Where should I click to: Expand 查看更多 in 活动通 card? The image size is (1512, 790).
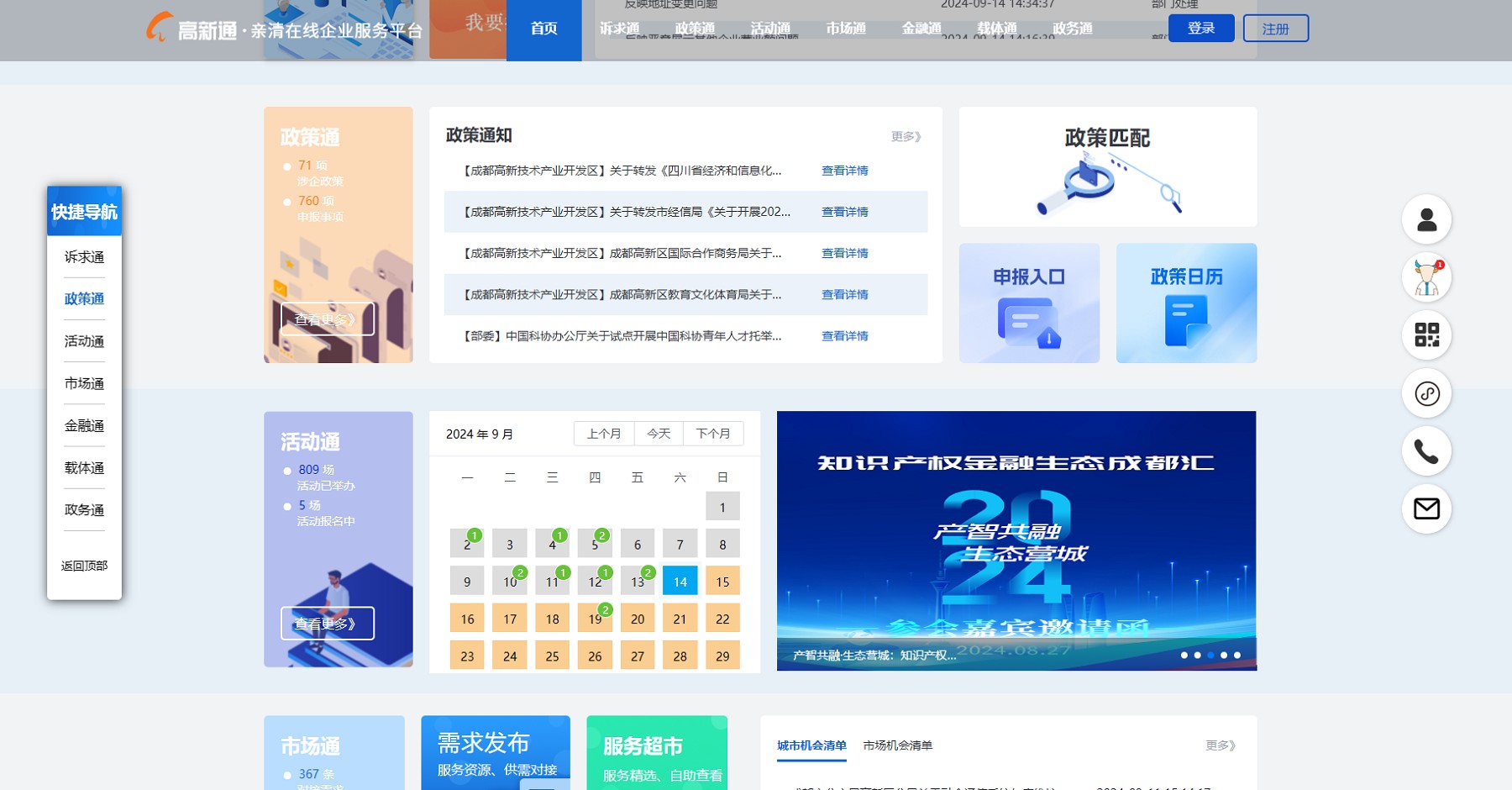[x=327, y=624]
